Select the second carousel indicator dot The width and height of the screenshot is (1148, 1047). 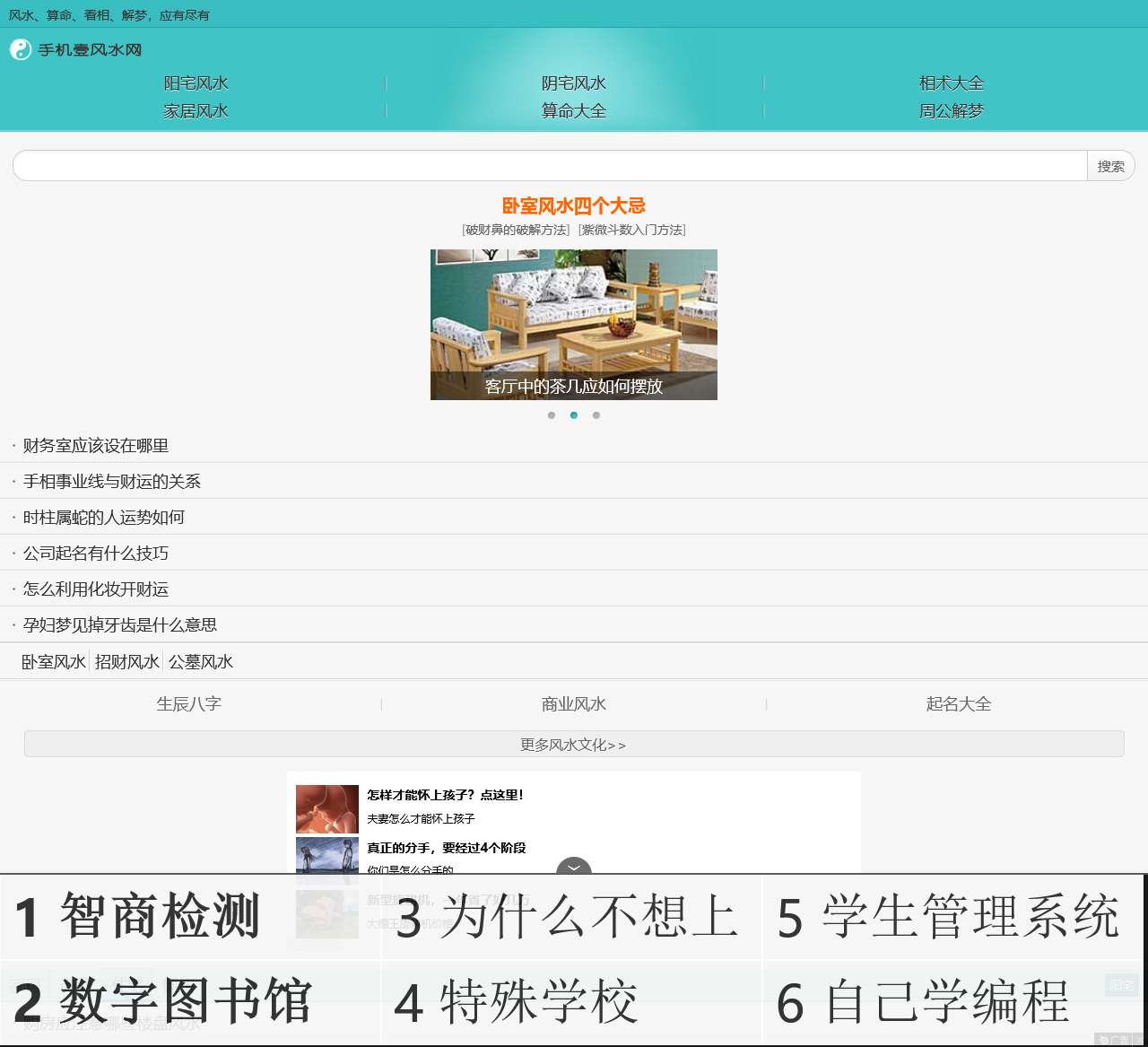574,415
